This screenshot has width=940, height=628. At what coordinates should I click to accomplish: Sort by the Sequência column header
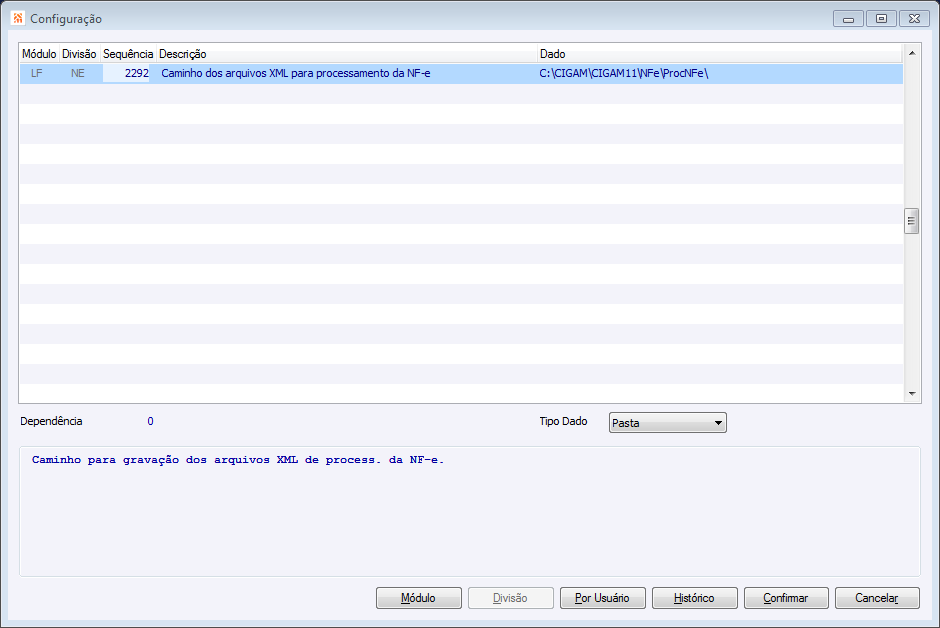point(128,54)
